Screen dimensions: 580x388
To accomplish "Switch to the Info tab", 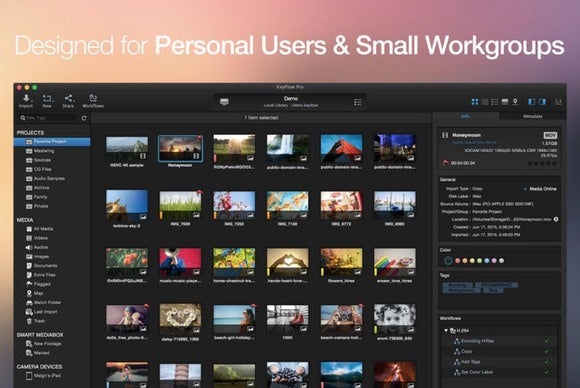I will point(465,117).
